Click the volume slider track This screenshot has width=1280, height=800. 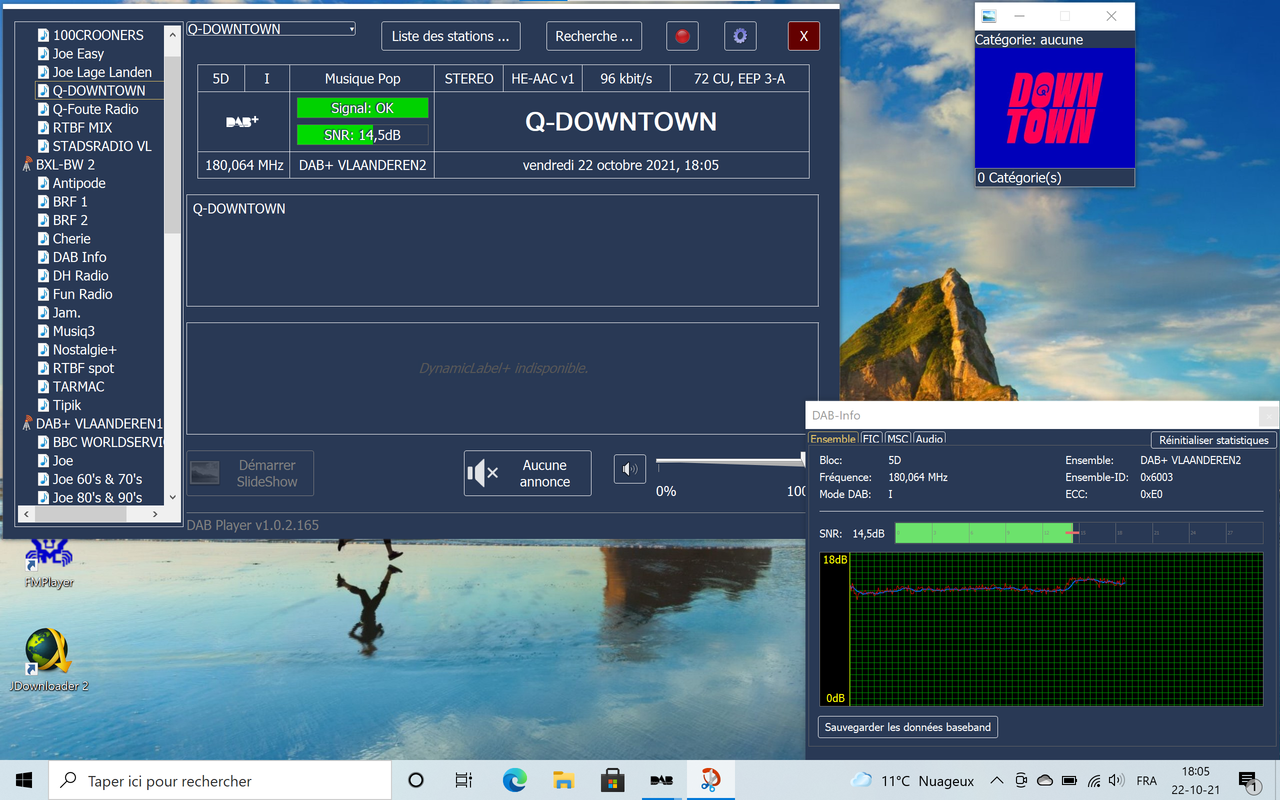pyautogui.click(x=731, y=462)
